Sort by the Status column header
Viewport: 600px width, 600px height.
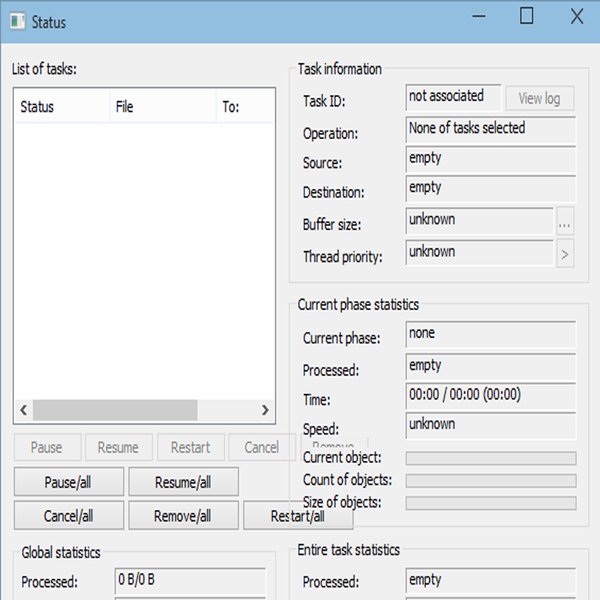pyautogui.click(x=62, y=106)
